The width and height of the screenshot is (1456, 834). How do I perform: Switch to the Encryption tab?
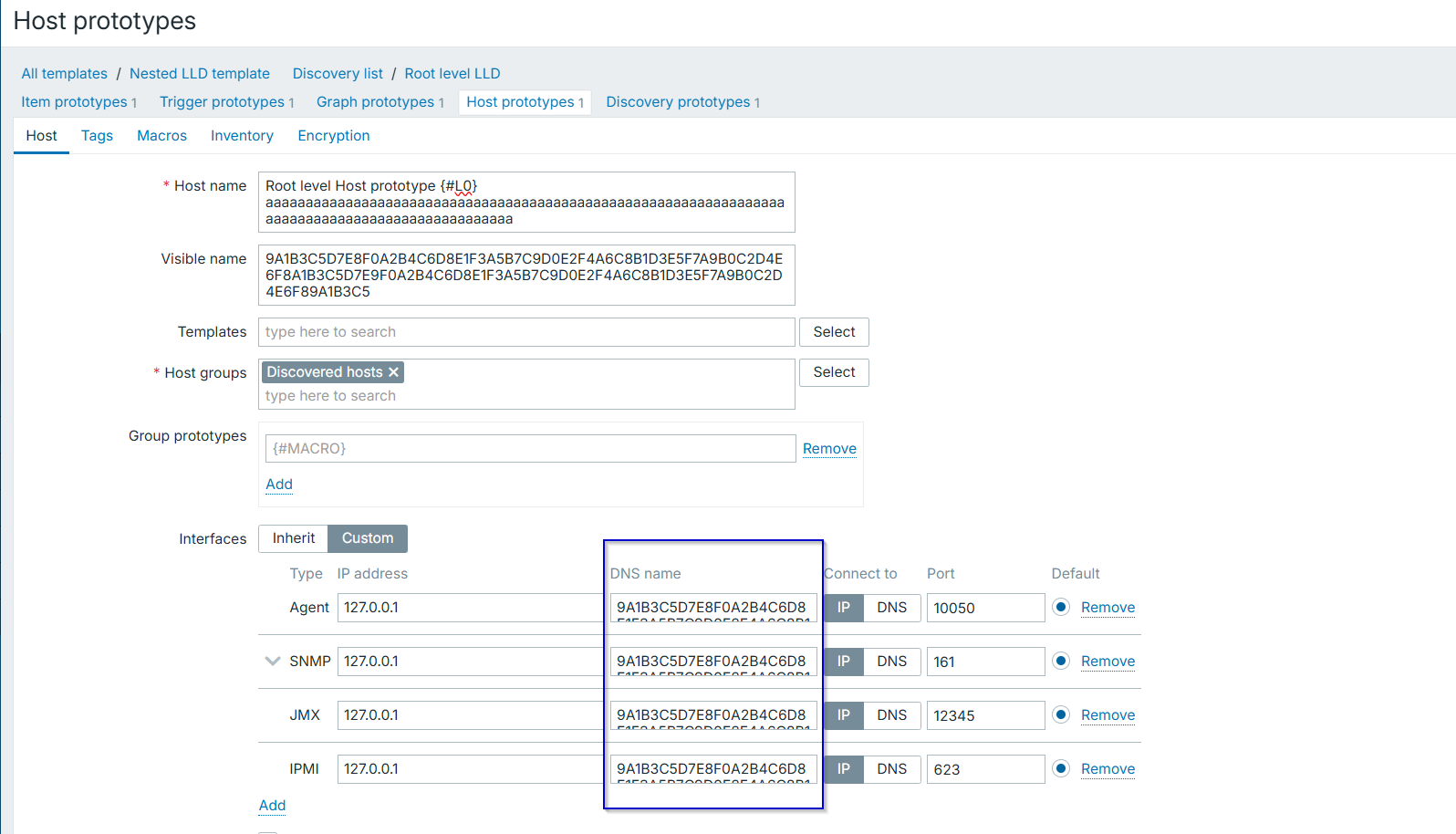pos(333,136)
